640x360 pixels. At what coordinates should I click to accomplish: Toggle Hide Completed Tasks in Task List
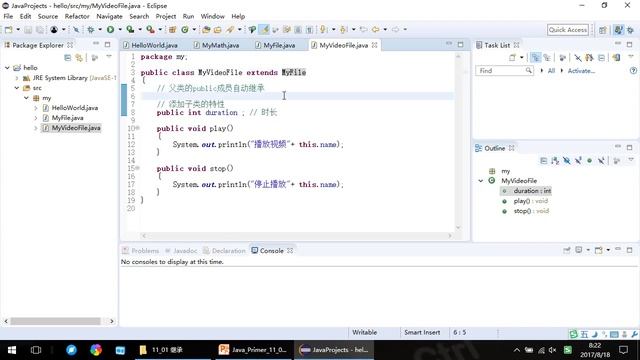tap(578, 58)
